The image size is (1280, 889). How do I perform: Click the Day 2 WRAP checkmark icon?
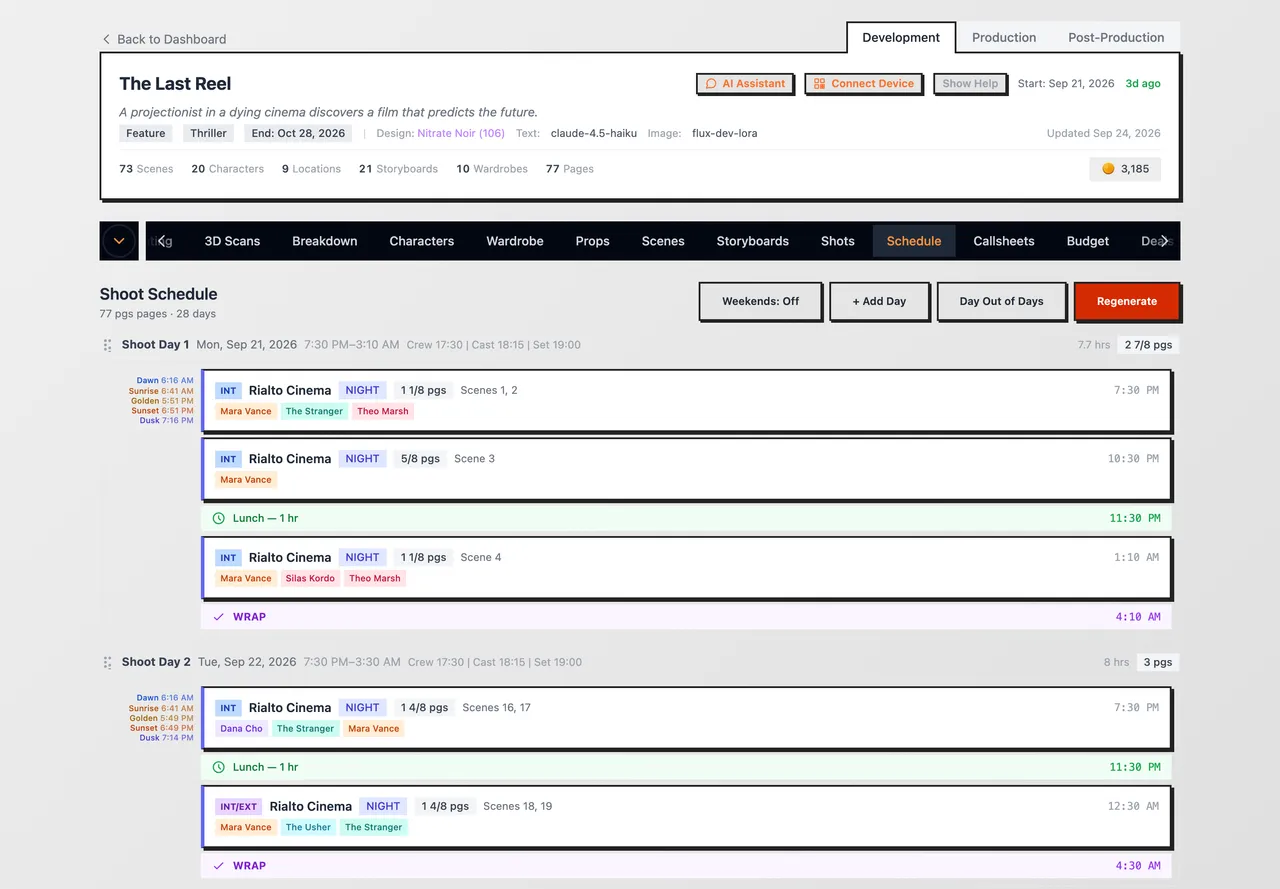click(x=219, y=866)
